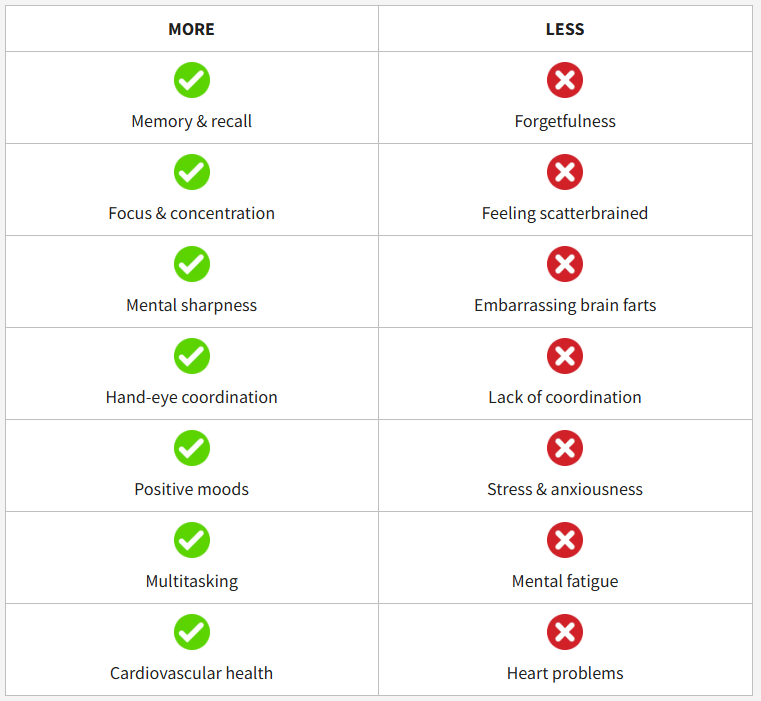Click the Memory & recall text

click(x=191, y=121)
